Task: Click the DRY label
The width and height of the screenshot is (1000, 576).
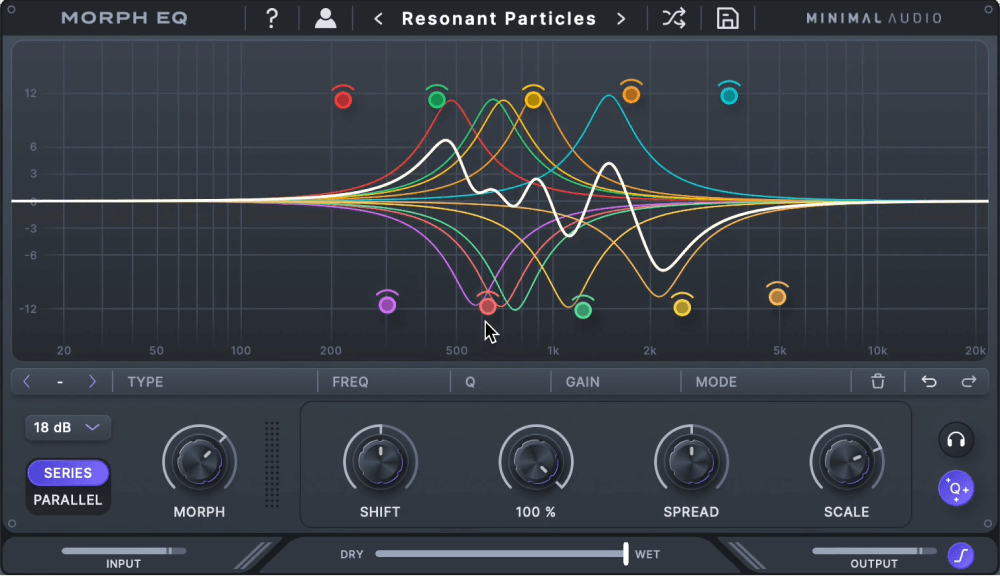Action: click(x=351, y=554)
